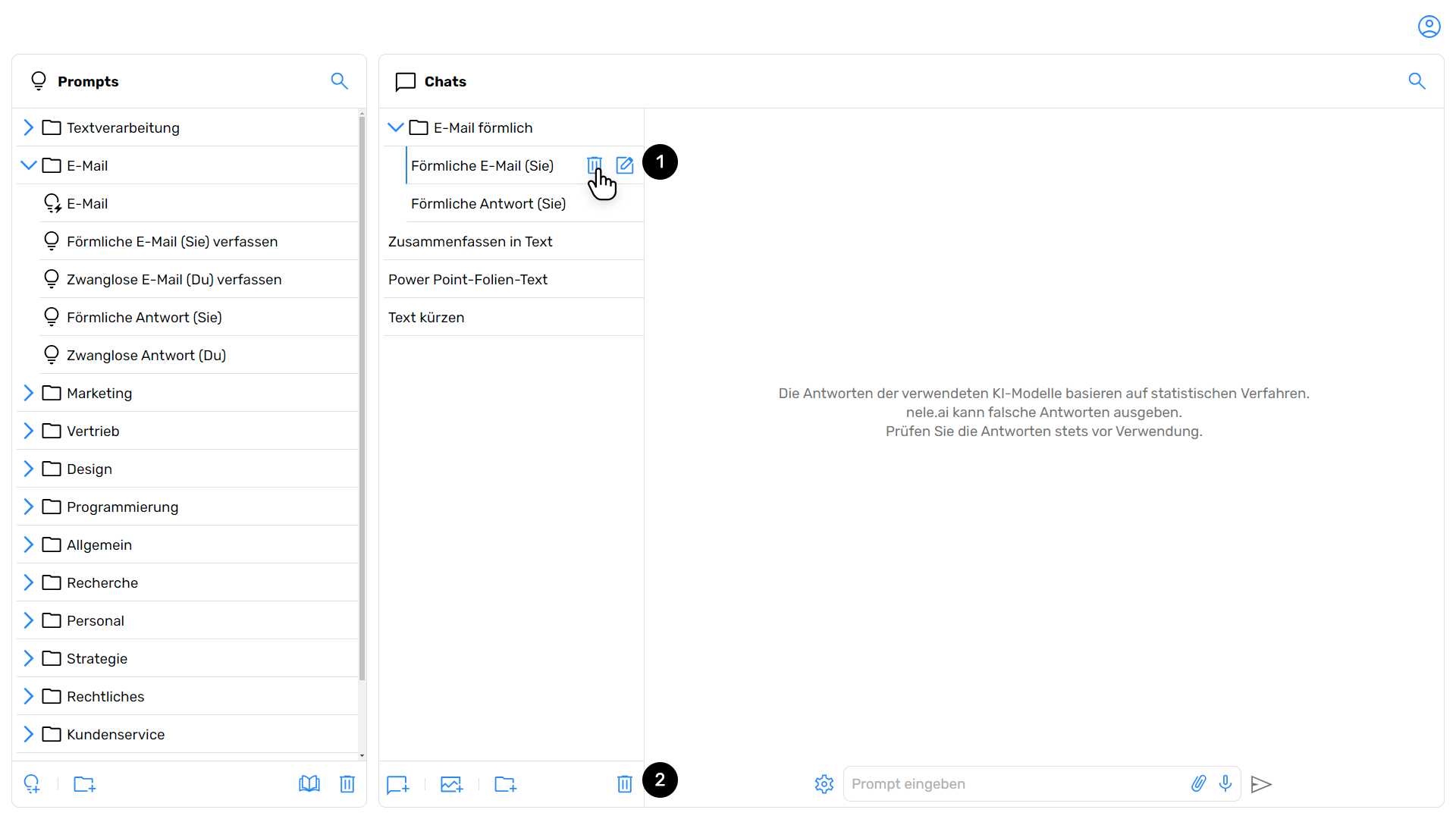Click the new chat icon in the bottom toolbar

pyautogui.click(x=397, y=784)
